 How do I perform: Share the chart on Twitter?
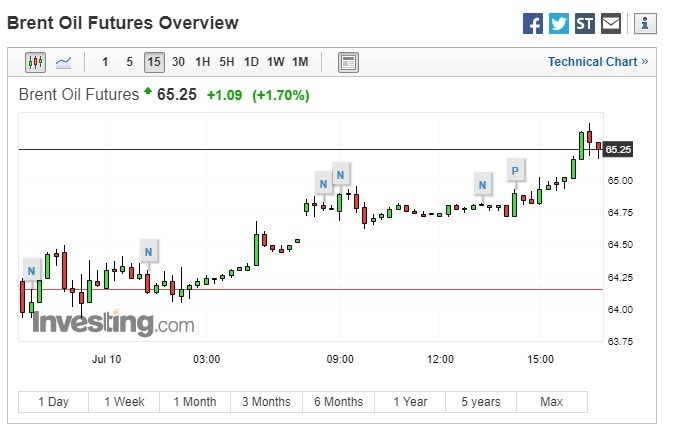pyautogui.click(x=558, y=23)
